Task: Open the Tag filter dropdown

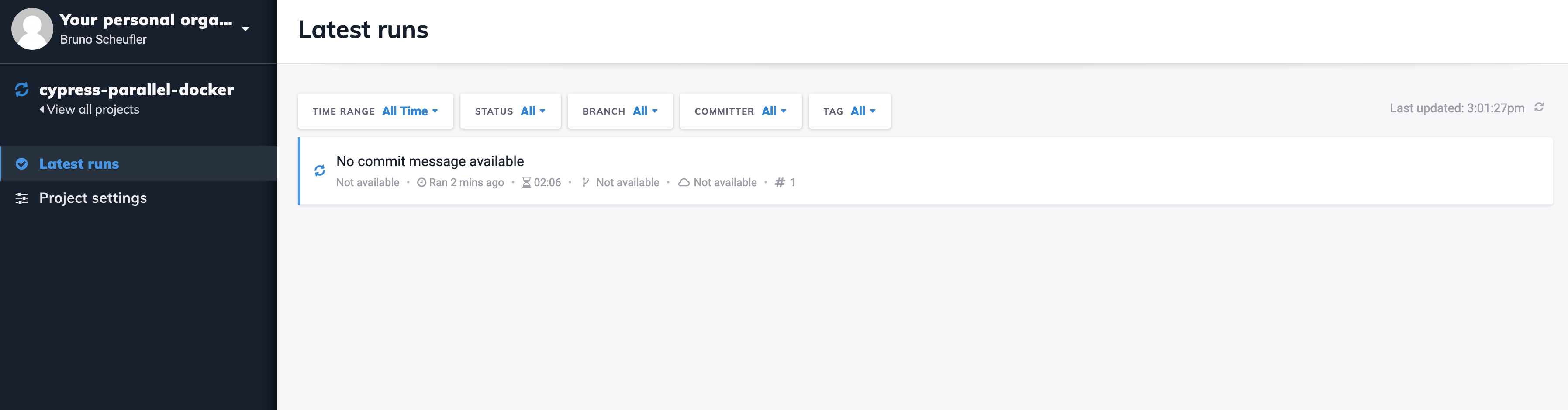Action: coord(849,111)
